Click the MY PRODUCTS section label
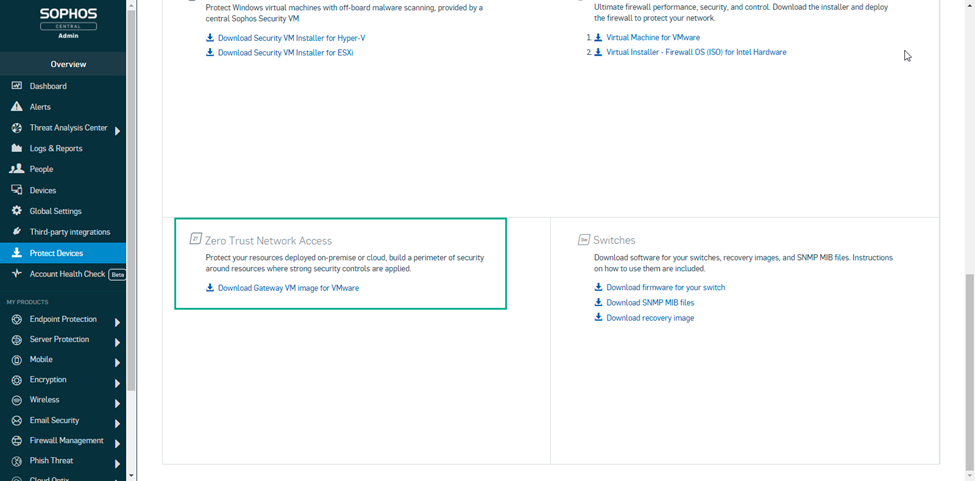 coord(27,302)
